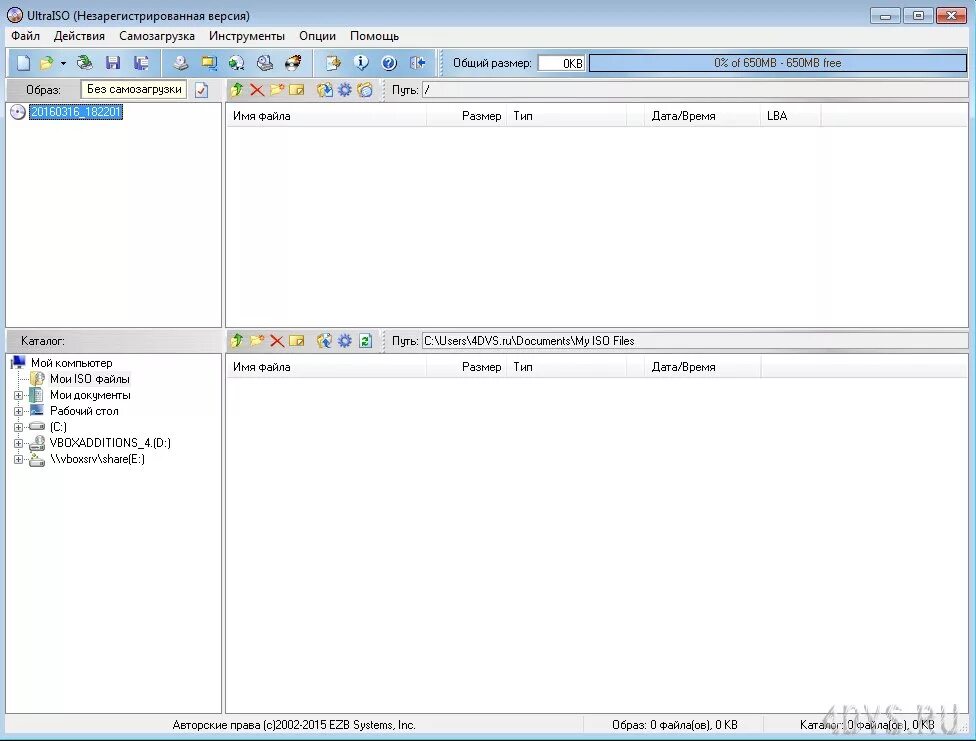This screenshot has width=976, height=741.
Task: Select Мои ISO файлы folder
Action: (90, 379)
